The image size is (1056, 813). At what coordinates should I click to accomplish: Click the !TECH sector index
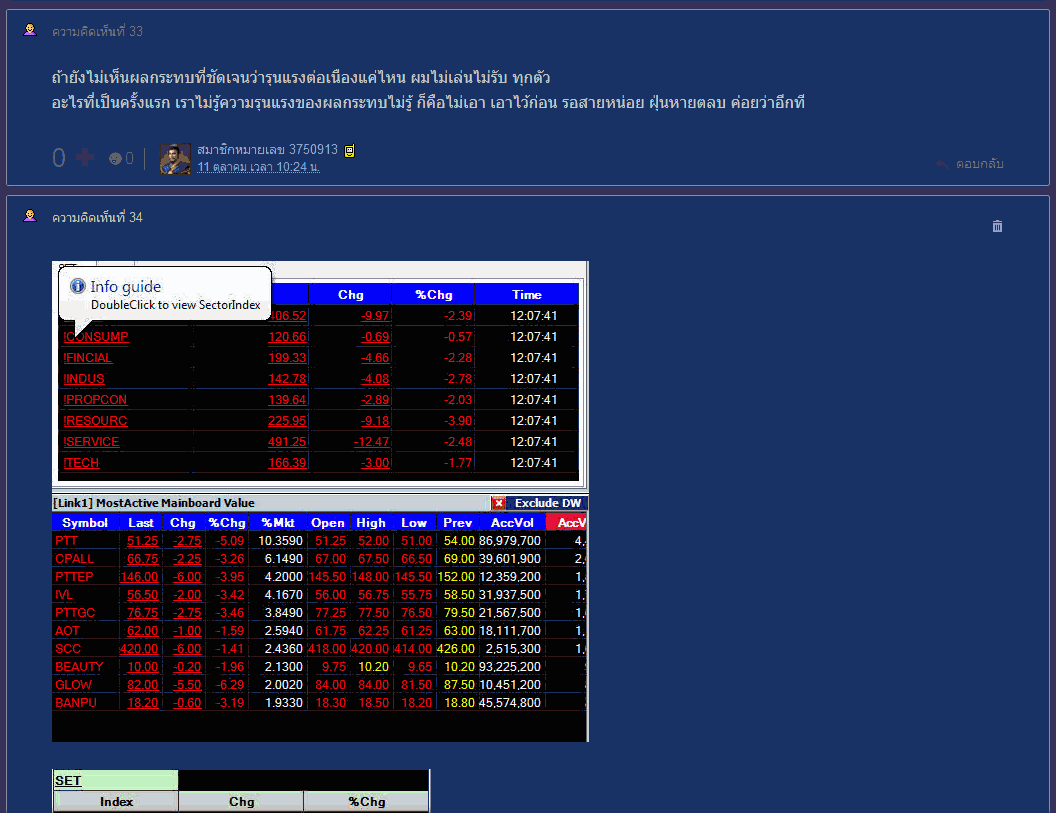(x=81, y=463)
